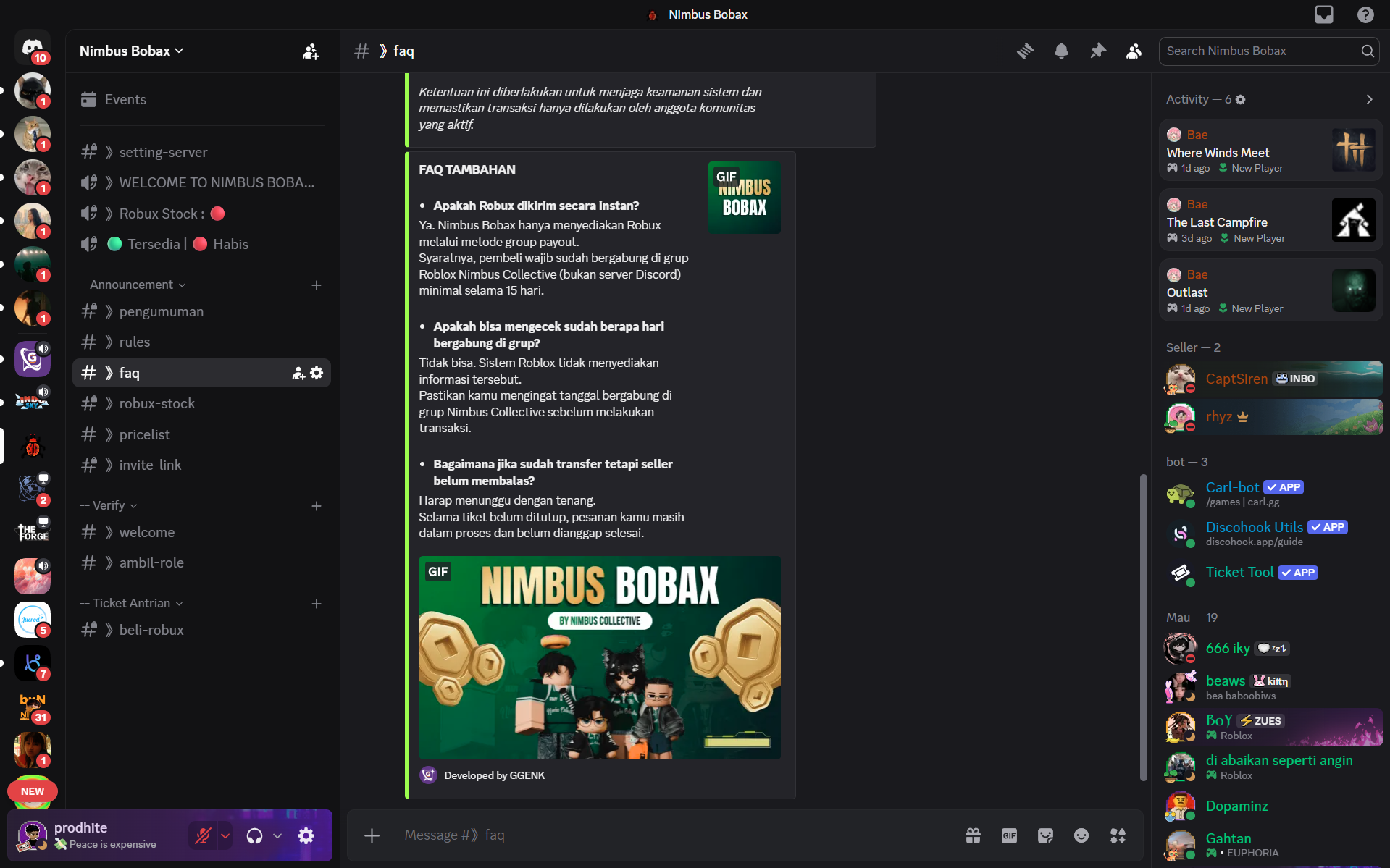This screenshot has height=868, width=1390.
Task: Open GIF picker in message bar
Action: (1009, 835)
